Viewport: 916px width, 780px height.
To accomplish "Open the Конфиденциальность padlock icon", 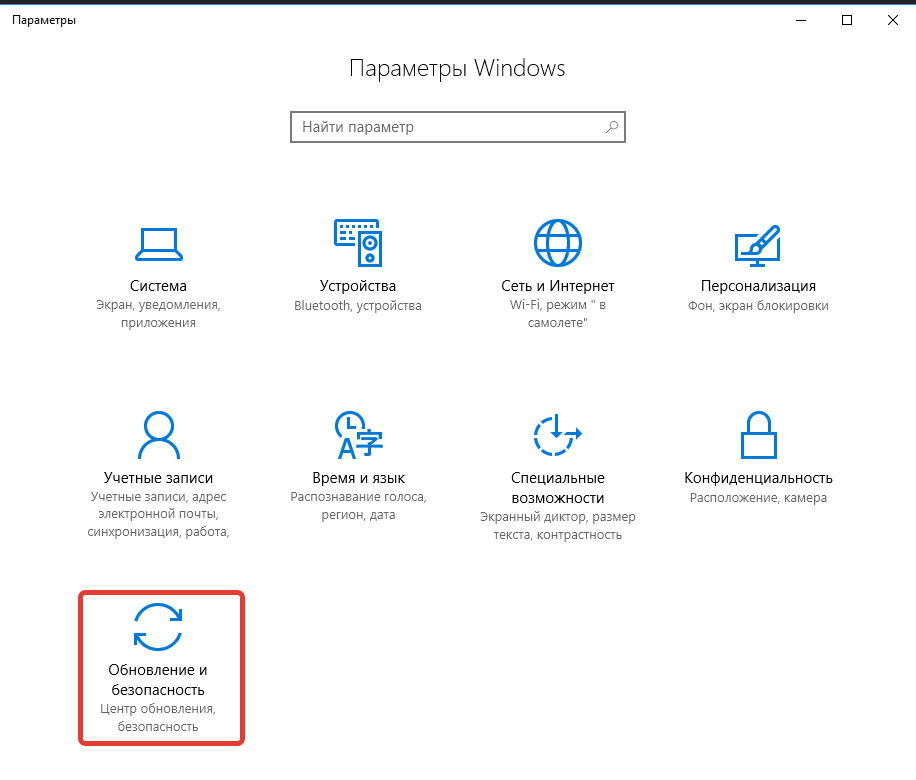I will point(758,435).
